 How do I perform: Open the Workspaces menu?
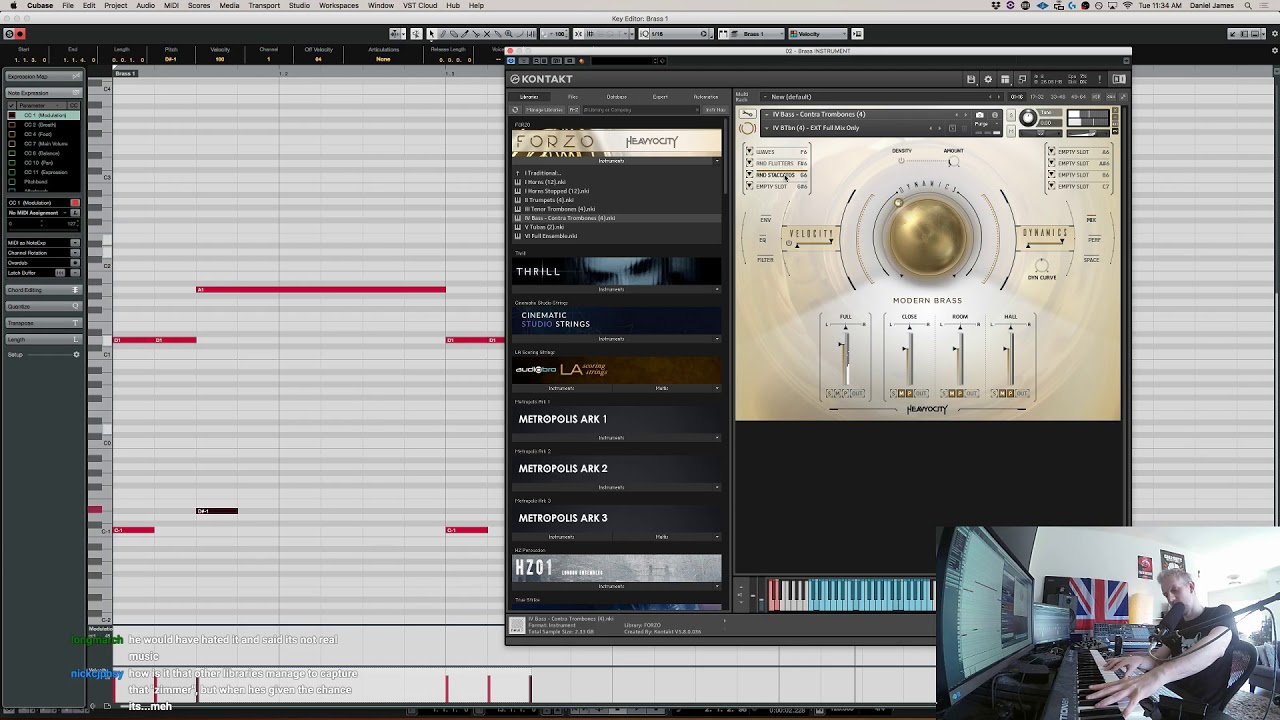338,6
